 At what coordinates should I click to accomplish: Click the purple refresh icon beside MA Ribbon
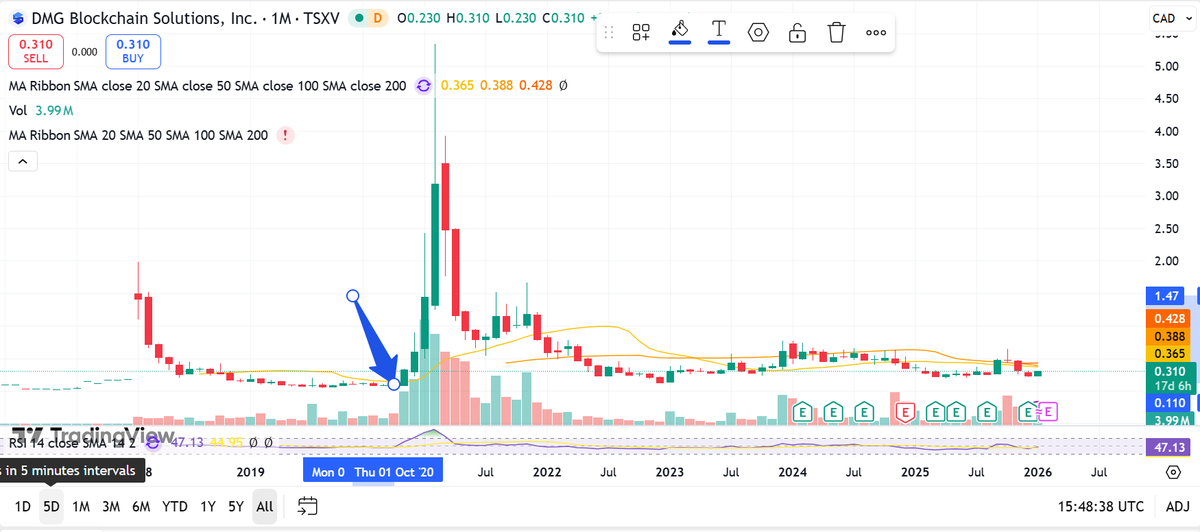point(423,86)
